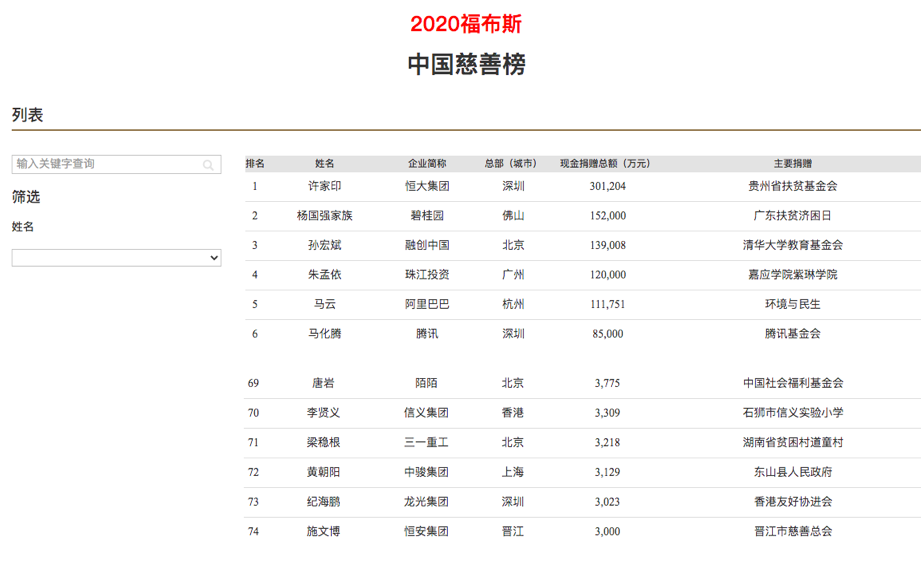Click donation amount 3,000

(607, 531)
